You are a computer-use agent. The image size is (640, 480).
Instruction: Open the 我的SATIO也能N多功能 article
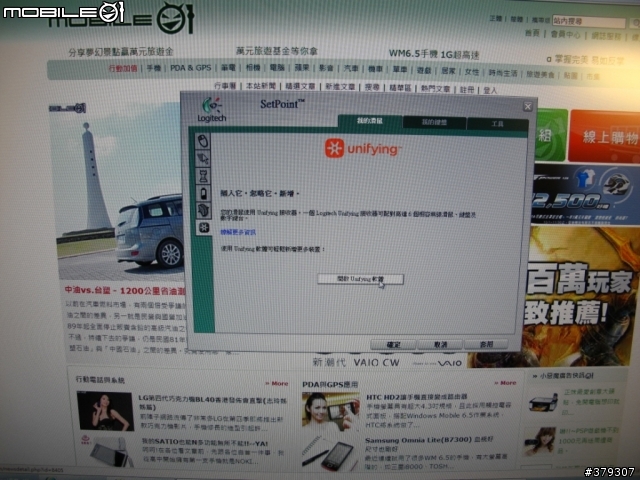205,443
